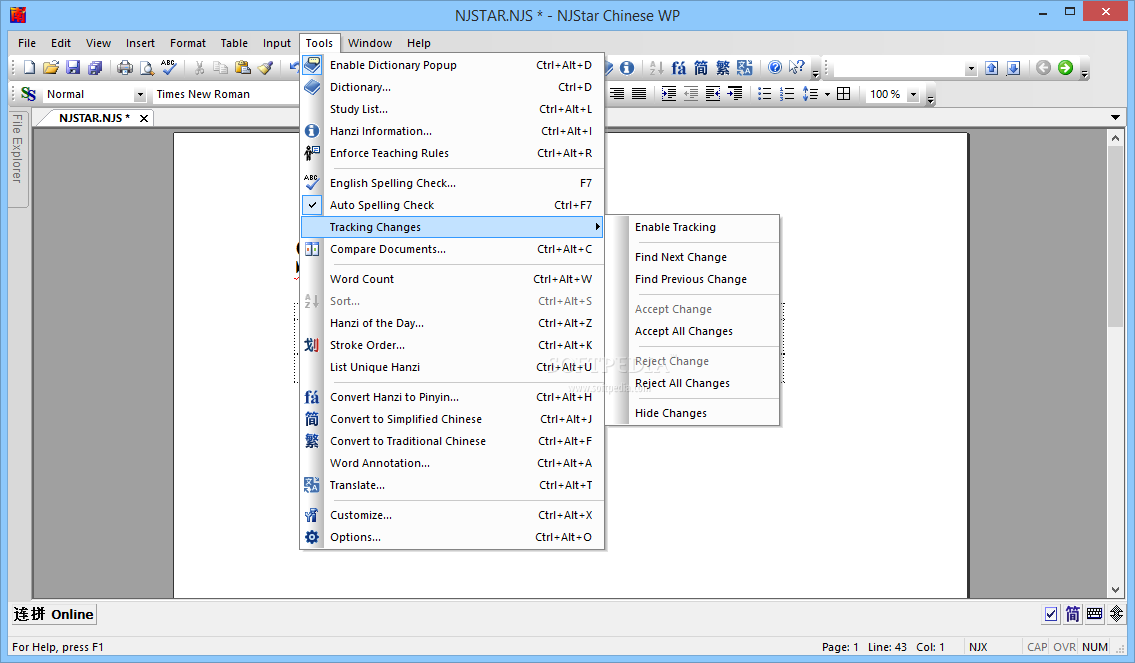Screen dimensions: 1135x663
Task: Toggle Auto Spelling Check menu item
Action: (452, 205)
